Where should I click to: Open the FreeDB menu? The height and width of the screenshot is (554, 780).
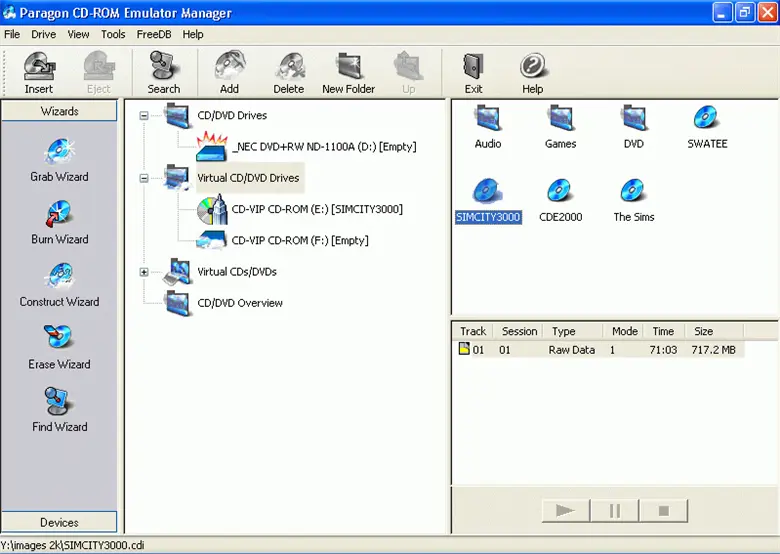[x=154, y=34]
